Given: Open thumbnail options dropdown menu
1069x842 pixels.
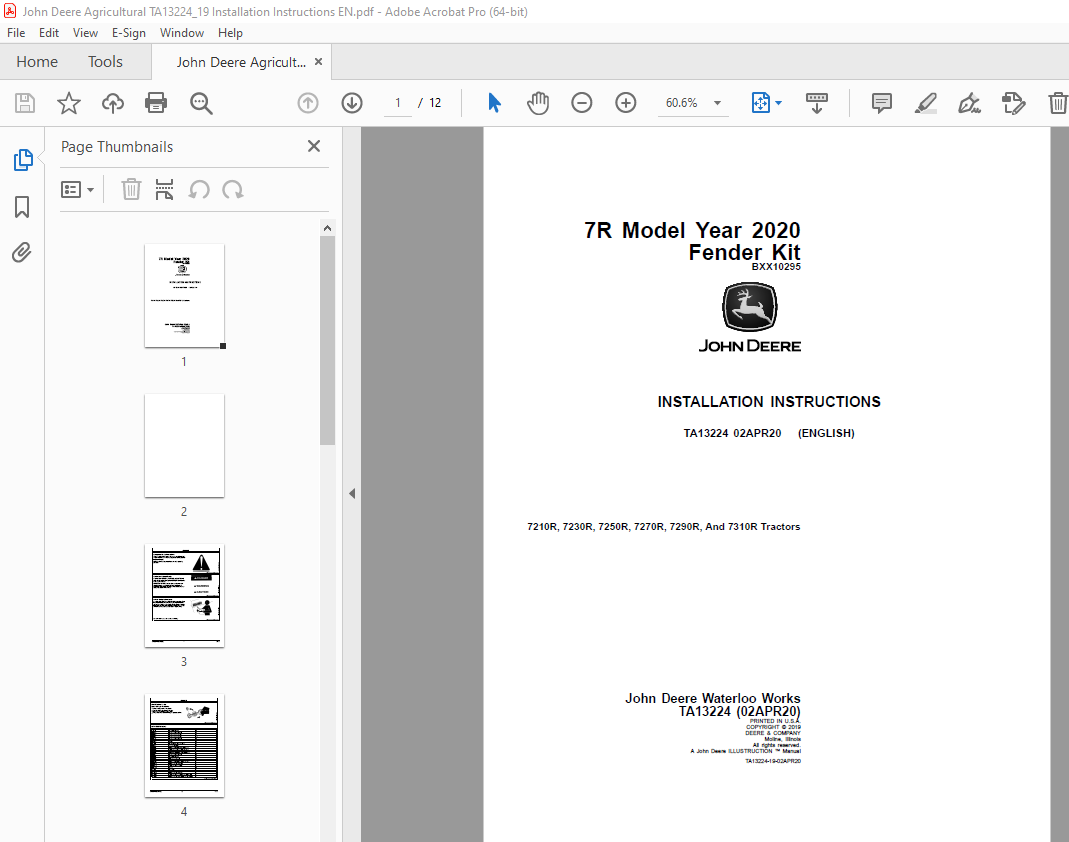Looking at the screenshot, I should click(x=77, y=190).
